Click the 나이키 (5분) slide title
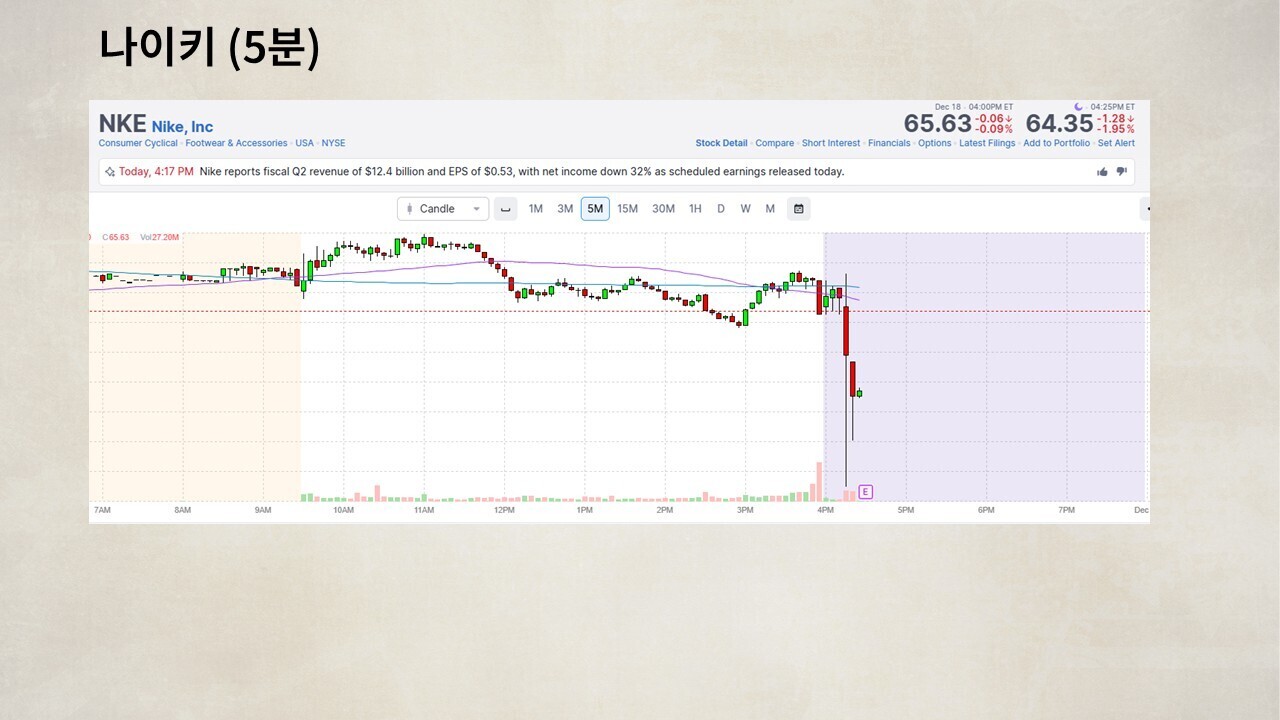The image size is (1280, 720). coord(209,48)
